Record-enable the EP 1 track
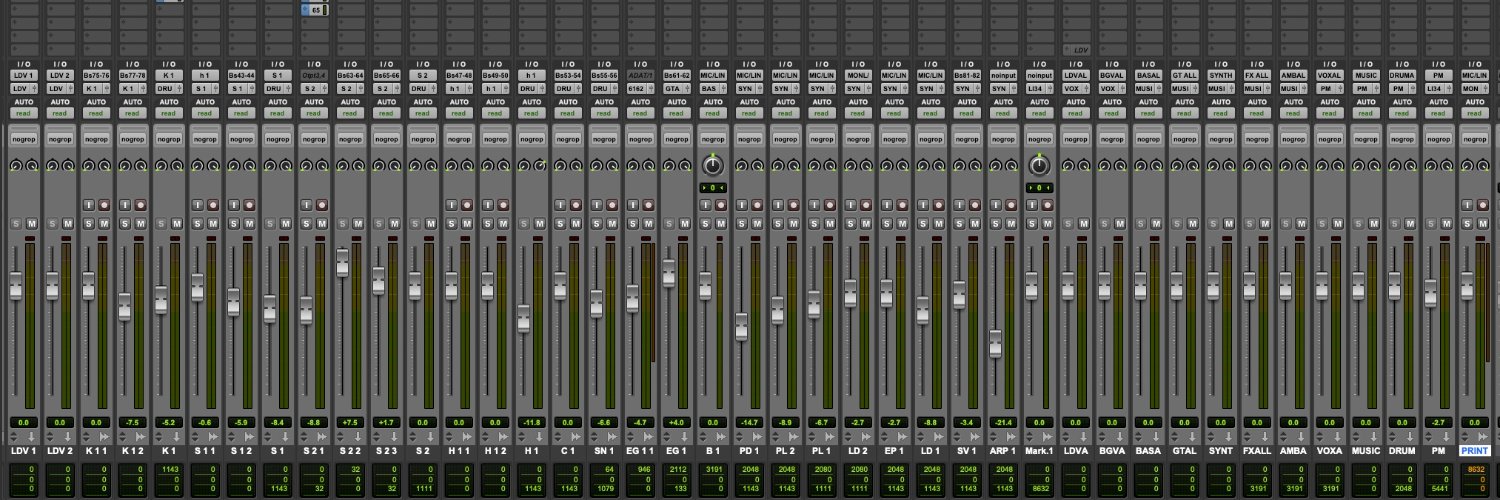Image resolution: width=1500 pixels, height=500 pixels. point(900,204)
